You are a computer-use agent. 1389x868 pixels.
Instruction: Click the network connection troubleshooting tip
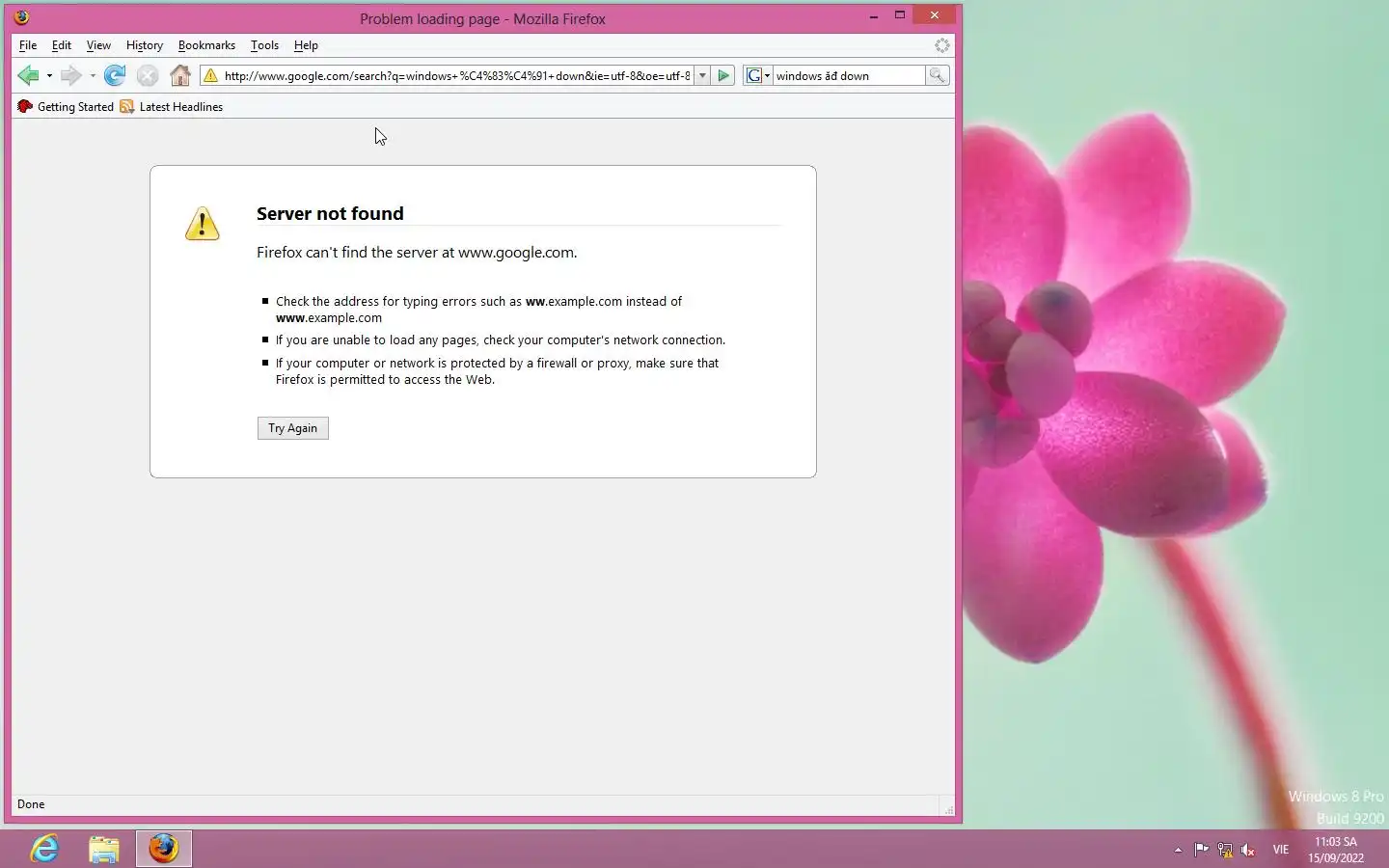[501, 340]
